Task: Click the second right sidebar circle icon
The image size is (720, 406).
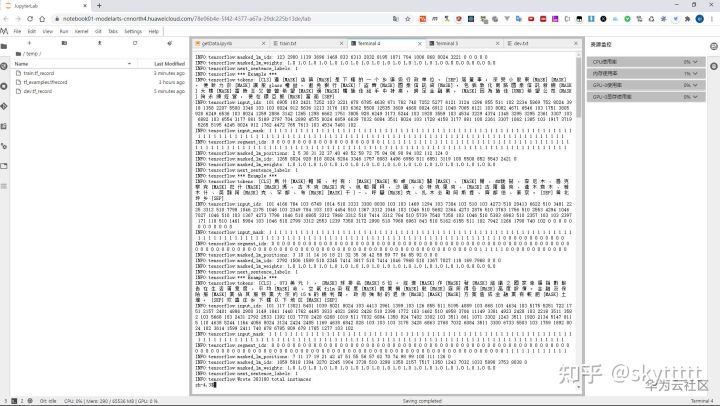Action: coord(714,66)
